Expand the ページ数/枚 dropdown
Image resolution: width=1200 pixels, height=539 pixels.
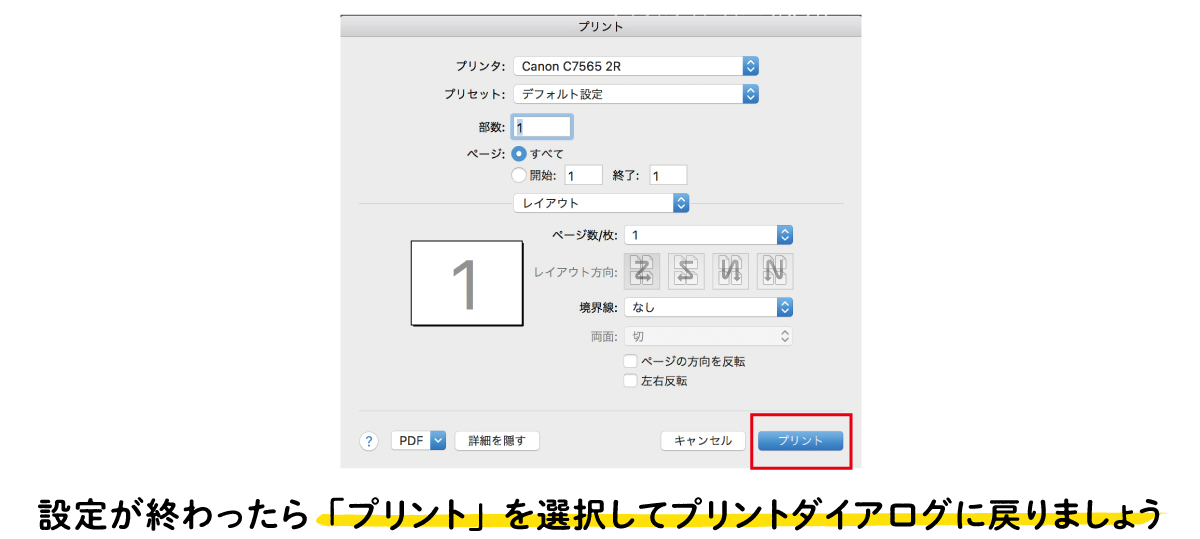coord(708,235)
